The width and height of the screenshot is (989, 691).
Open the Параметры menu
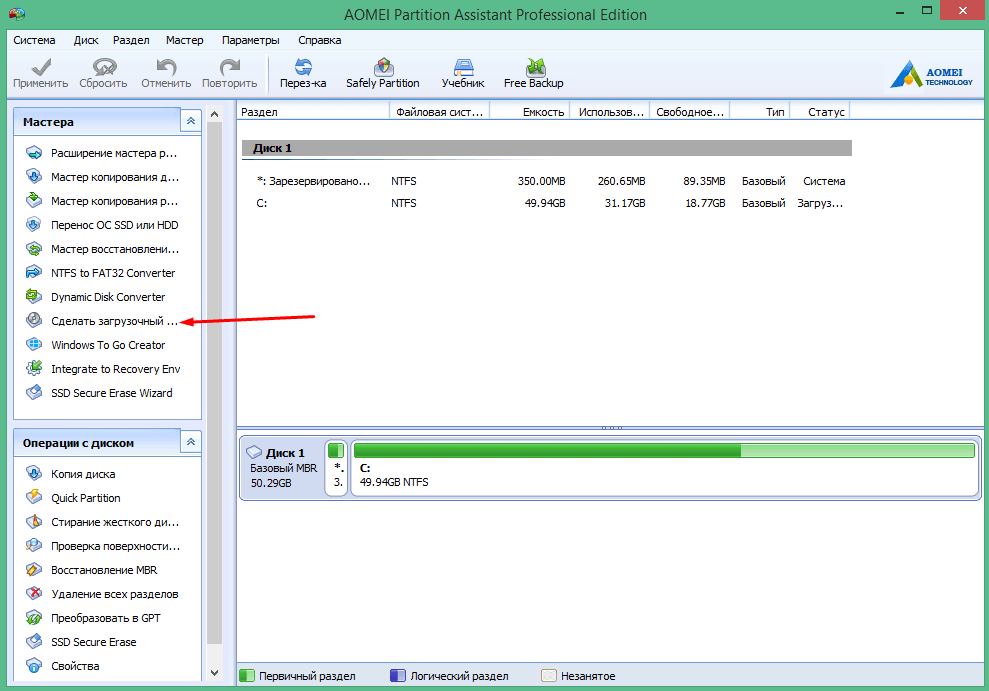click(x=250, y=40)
